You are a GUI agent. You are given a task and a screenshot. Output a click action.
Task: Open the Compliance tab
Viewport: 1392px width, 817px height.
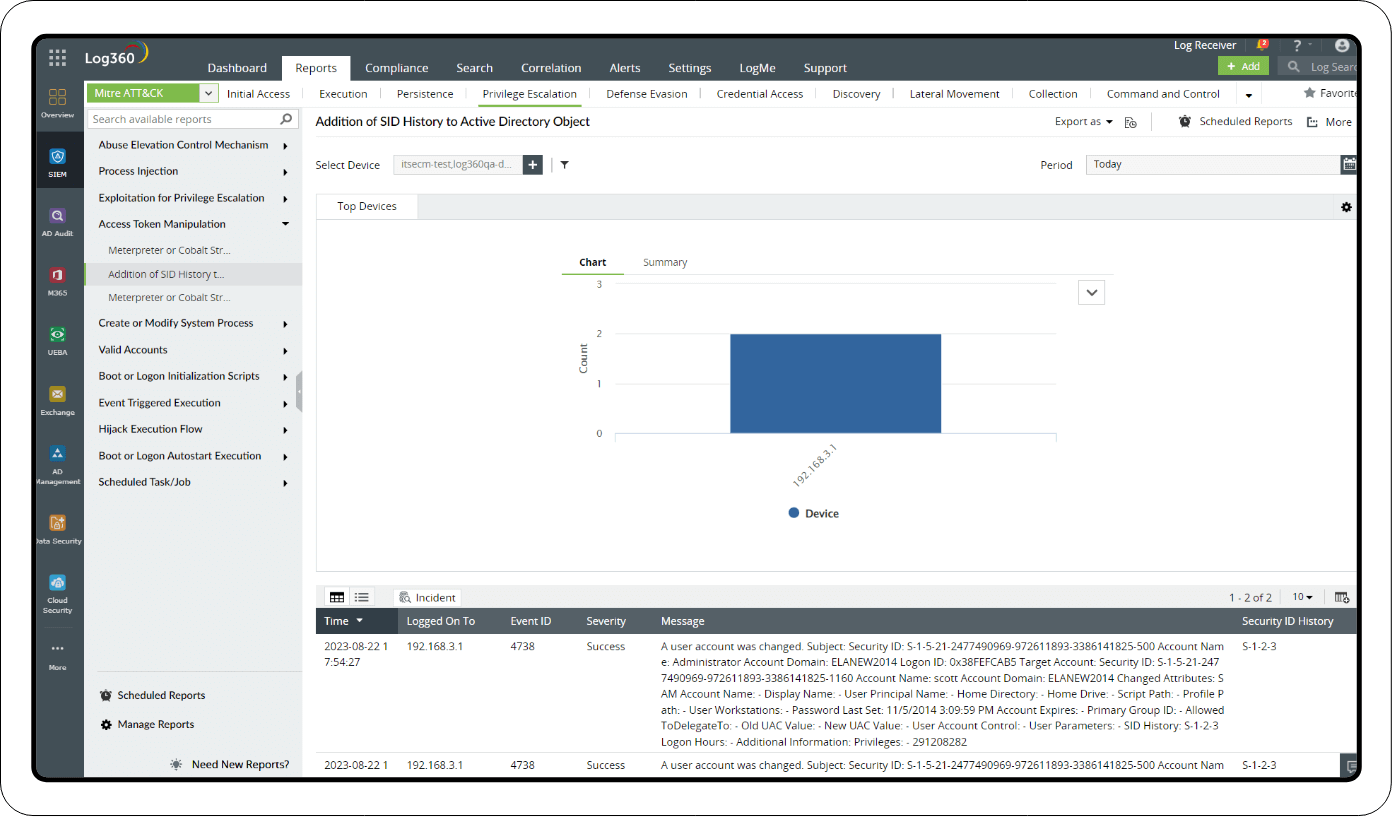click(396, 68)
